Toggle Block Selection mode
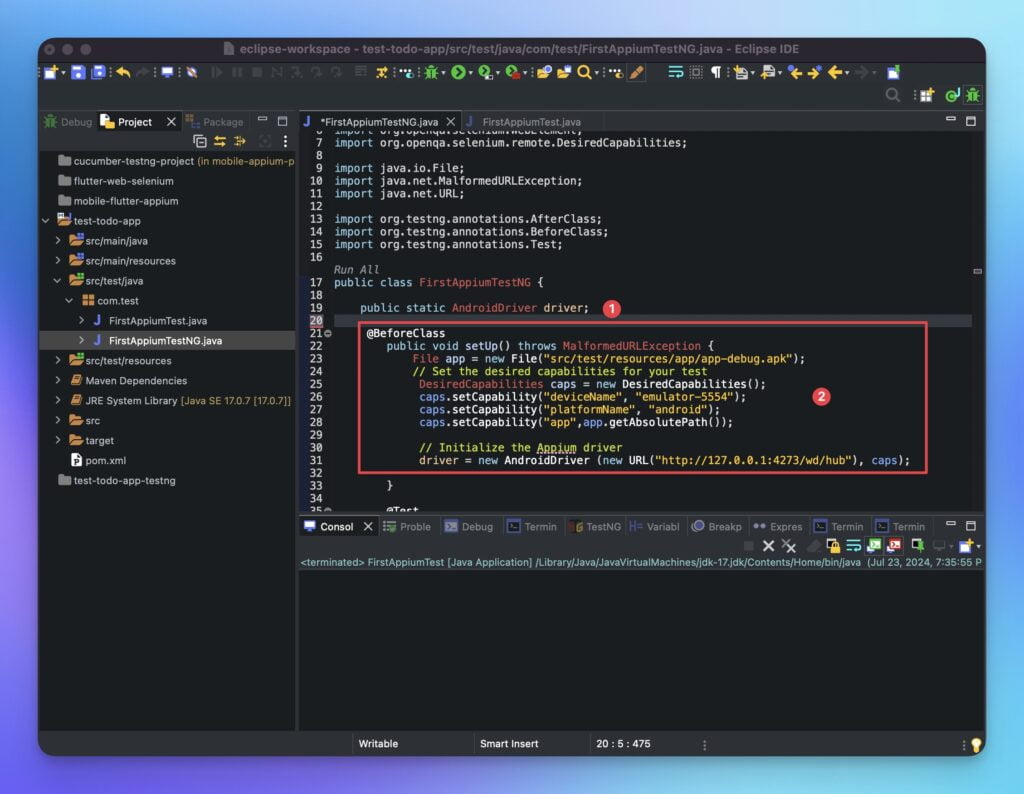The height and width of the screenshot is (794, 1024). [x=696, y=72]
